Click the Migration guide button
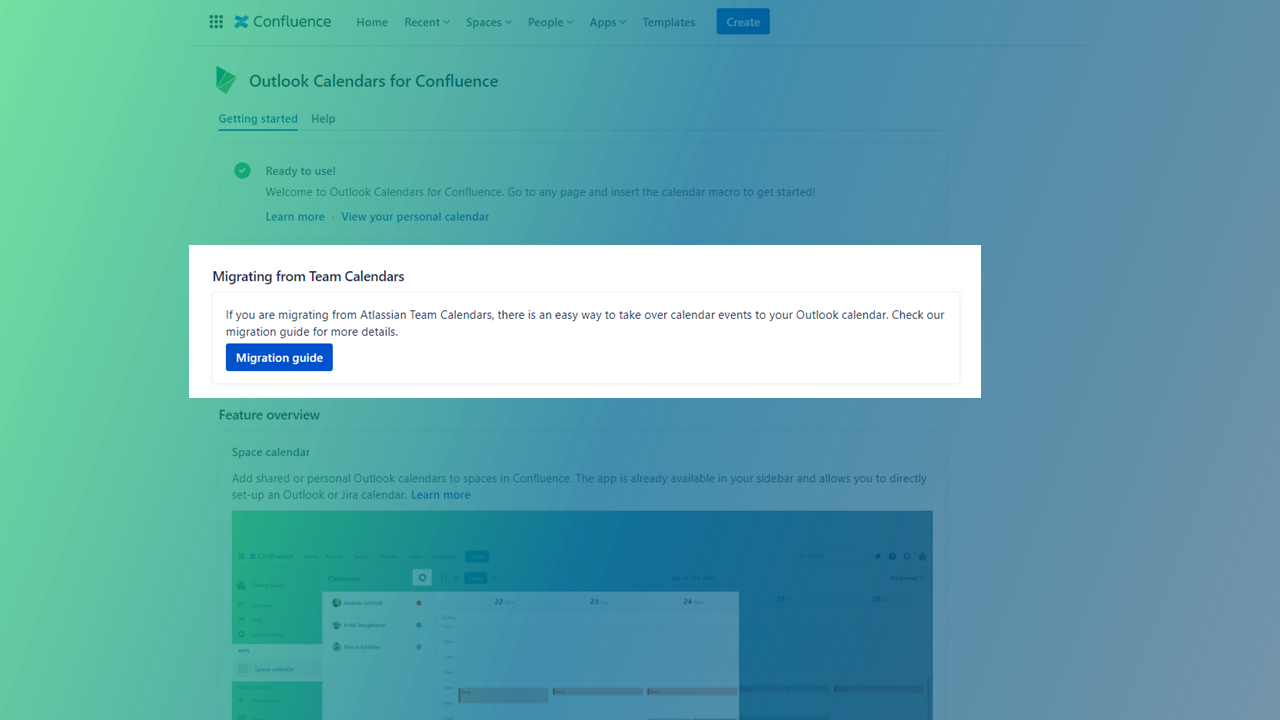 coord(279,358)
